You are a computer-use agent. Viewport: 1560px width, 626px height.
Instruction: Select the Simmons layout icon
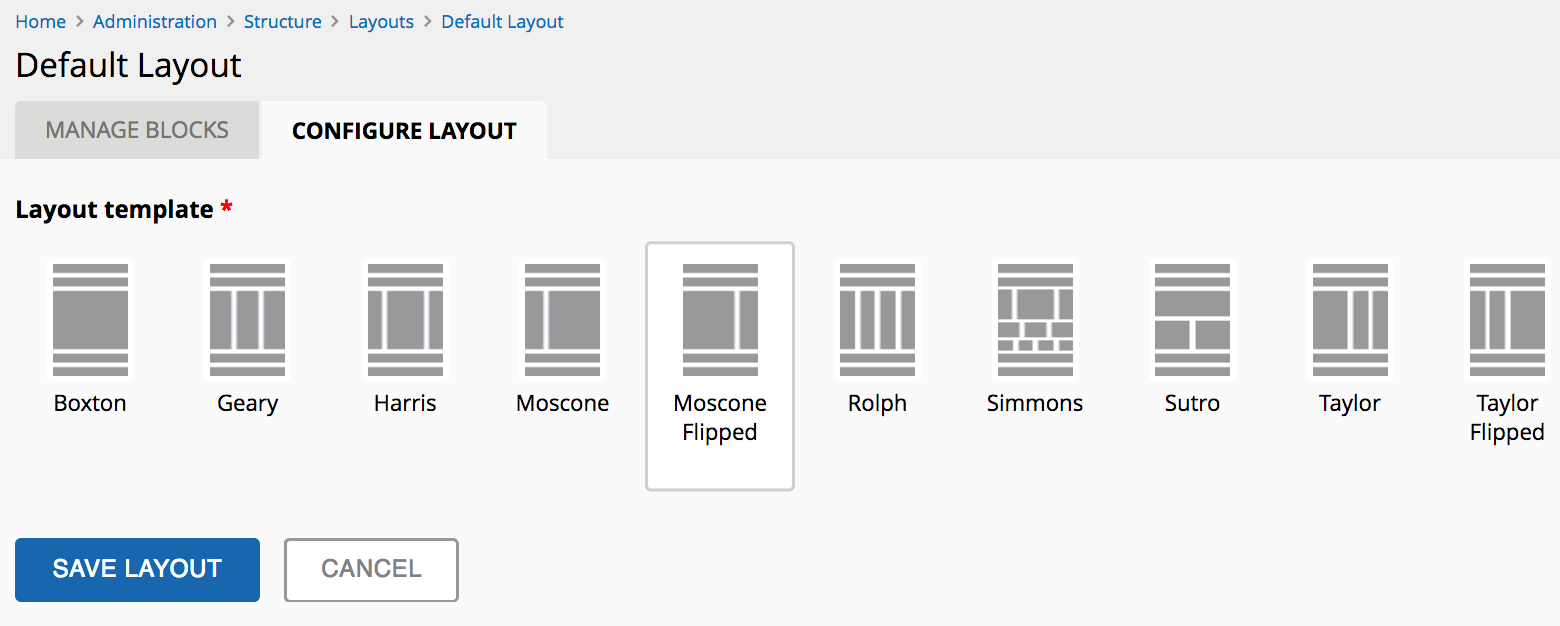pyautogui.click(x=1035, y=320)
